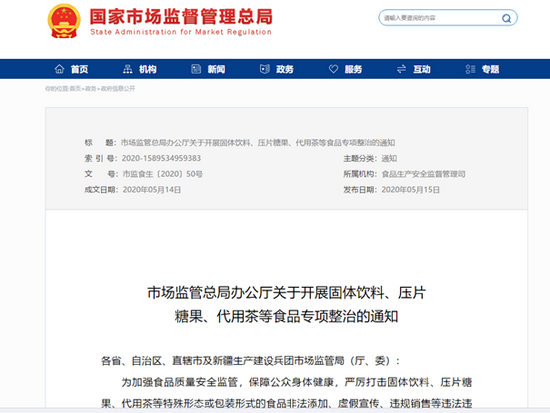Click the arrows icon beside 互动
The image size is (550, 413).
401,69
